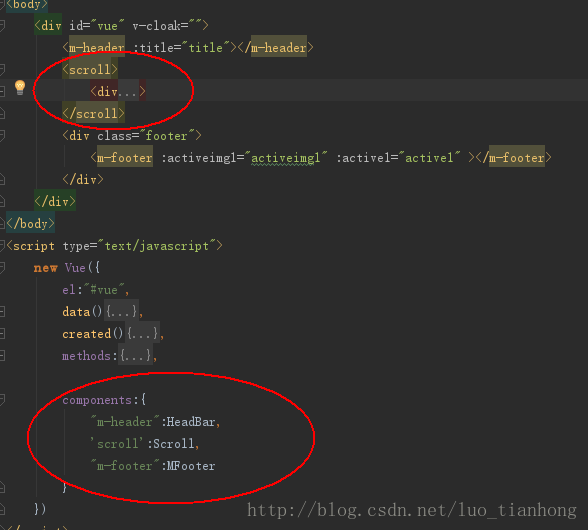Expand the folded div... placeholder inside scroll
The height and width of the screenshot is (530, 588).
point(128,92)
